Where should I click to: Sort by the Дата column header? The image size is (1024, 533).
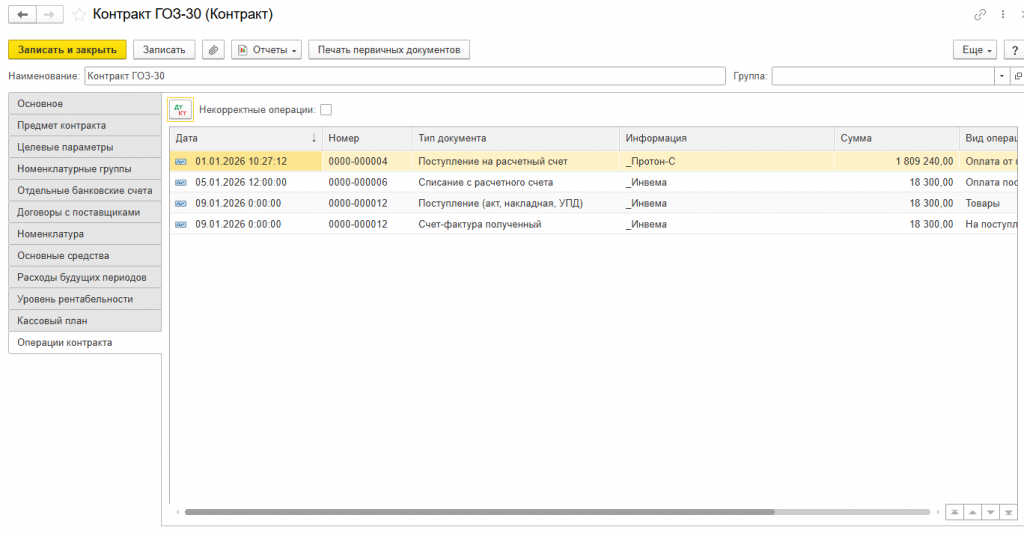click(x=246, y=138)
